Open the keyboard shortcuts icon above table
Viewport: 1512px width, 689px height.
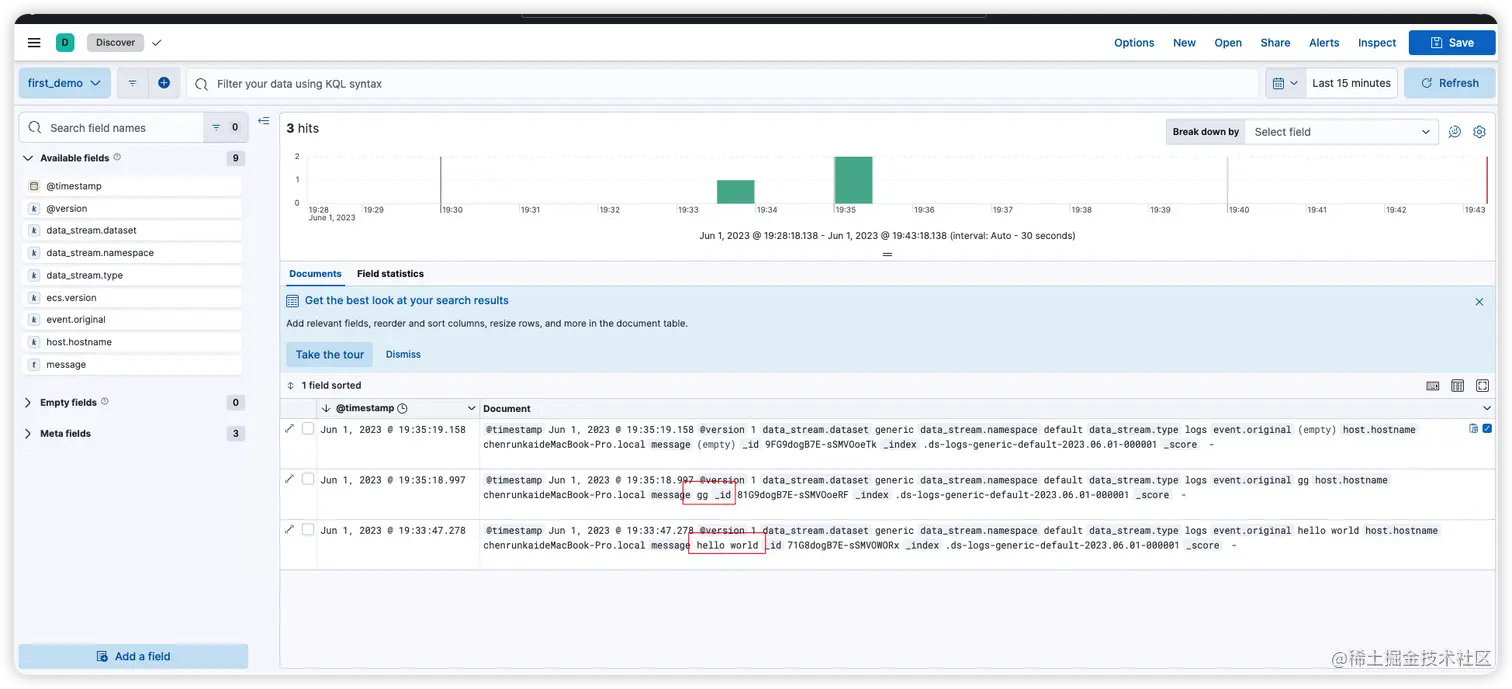tap(1433, 386)
